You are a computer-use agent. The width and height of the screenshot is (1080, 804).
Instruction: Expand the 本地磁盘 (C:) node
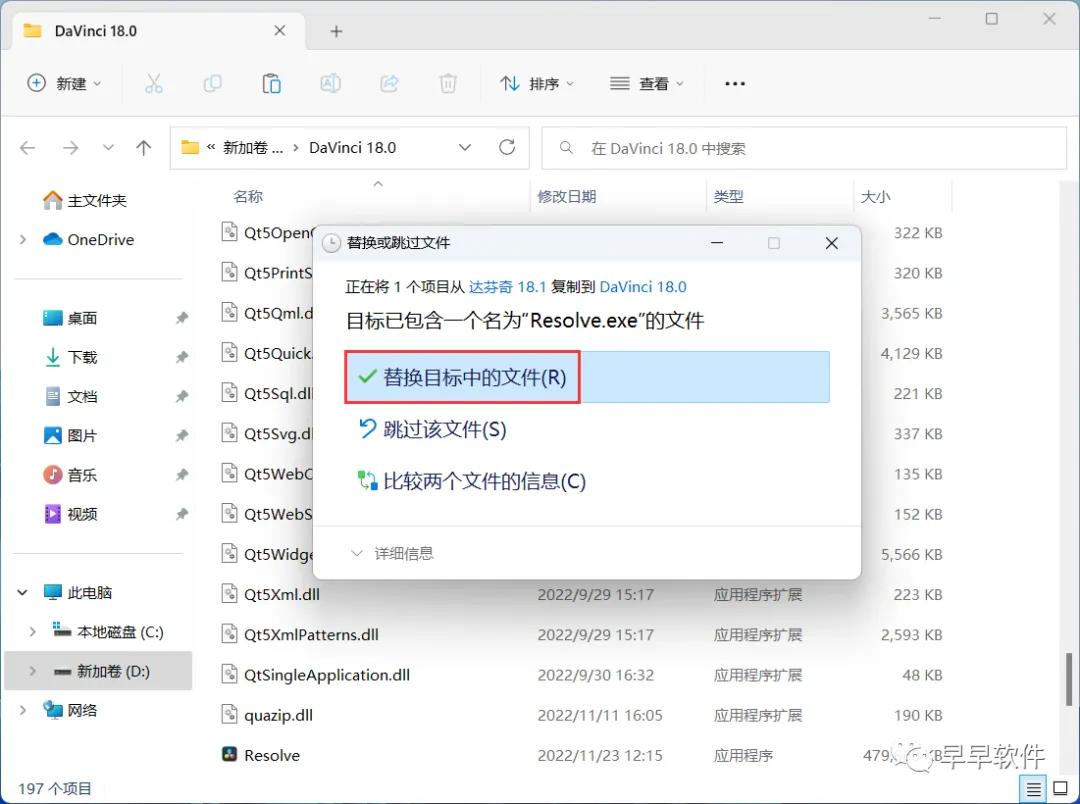point(32,632)
